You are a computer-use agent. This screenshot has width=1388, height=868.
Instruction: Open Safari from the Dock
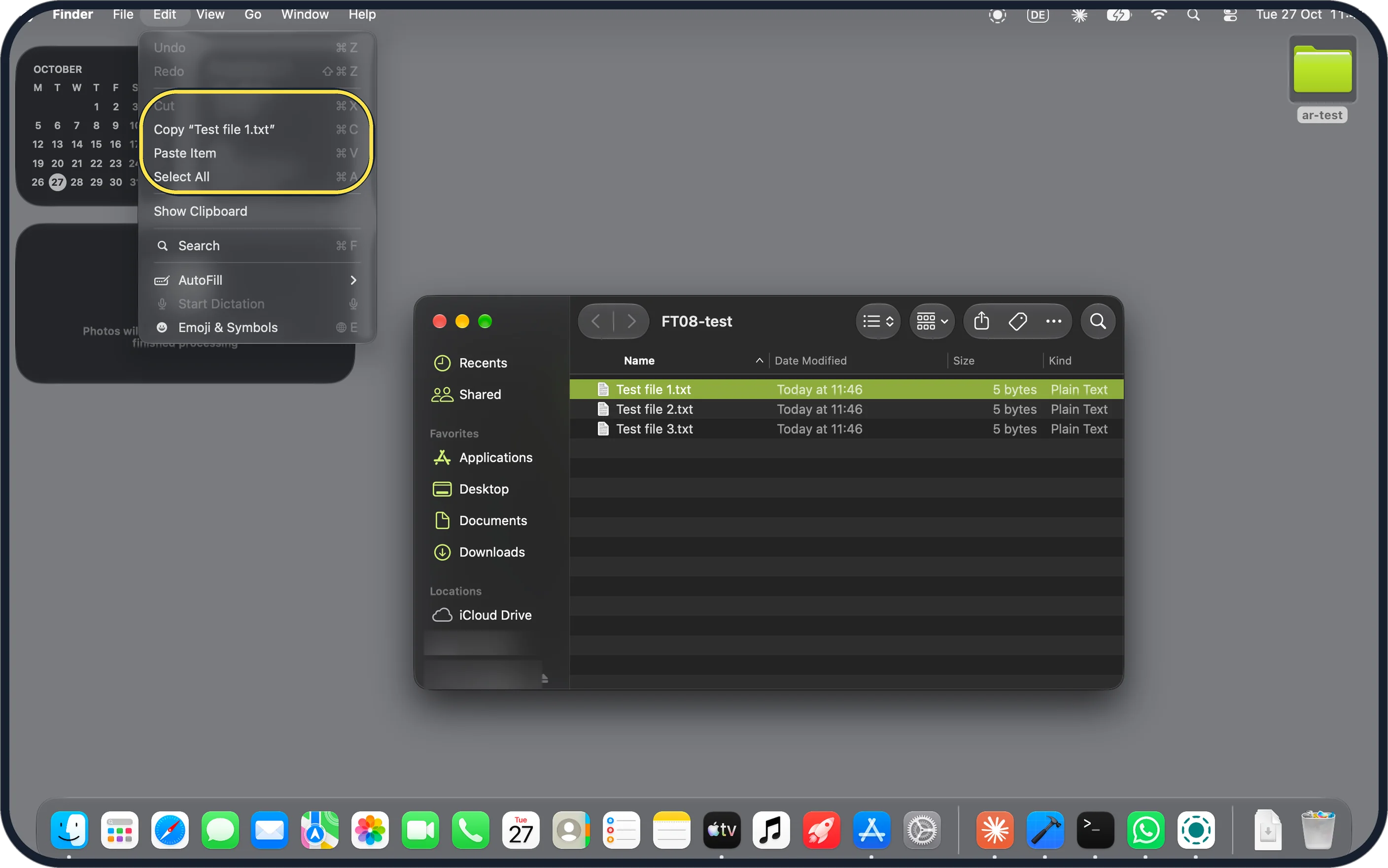[x=170, y=830]
